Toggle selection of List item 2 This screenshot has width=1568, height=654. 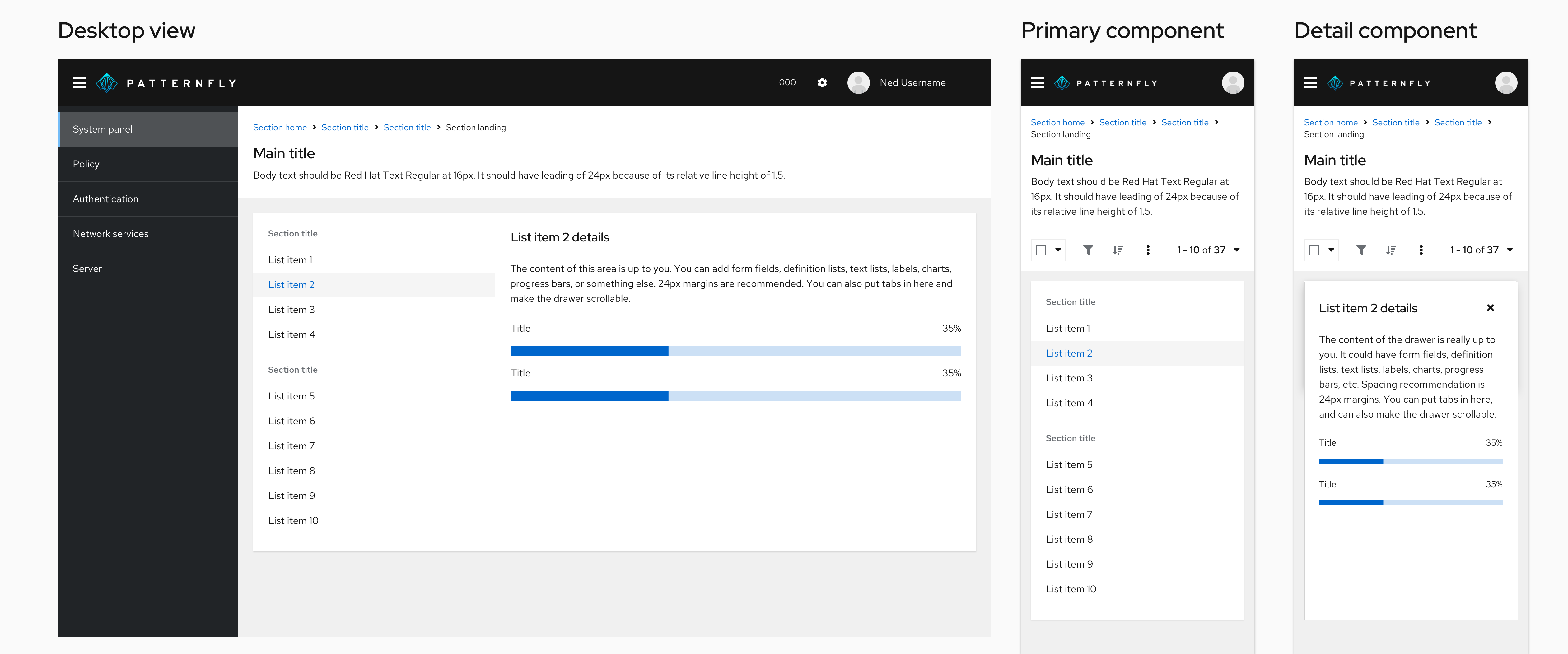pyautogui.click(x=292, y=284)
